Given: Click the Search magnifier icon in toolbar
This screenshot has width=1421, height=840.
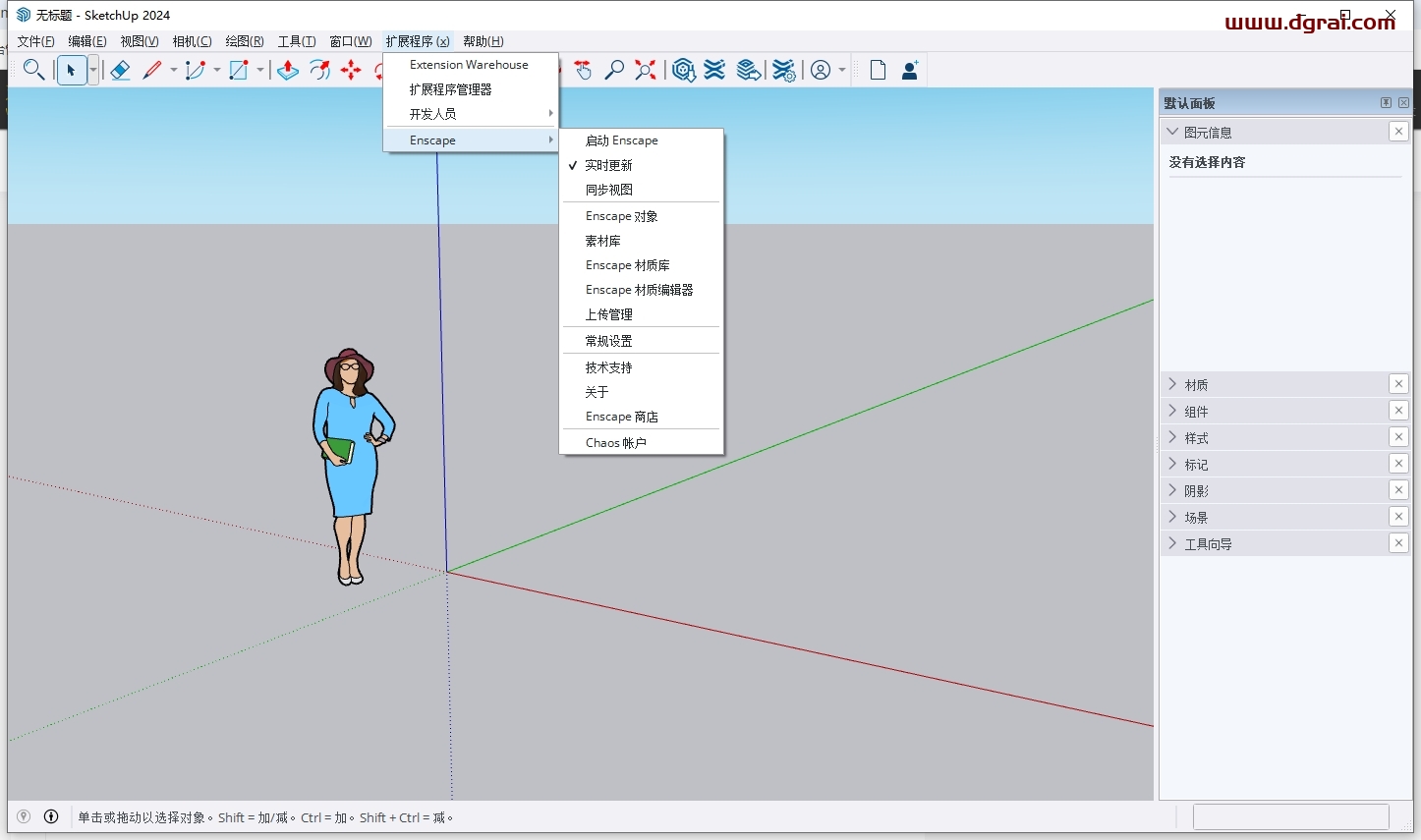Looking at the screenshot, I should pos(33,70).
